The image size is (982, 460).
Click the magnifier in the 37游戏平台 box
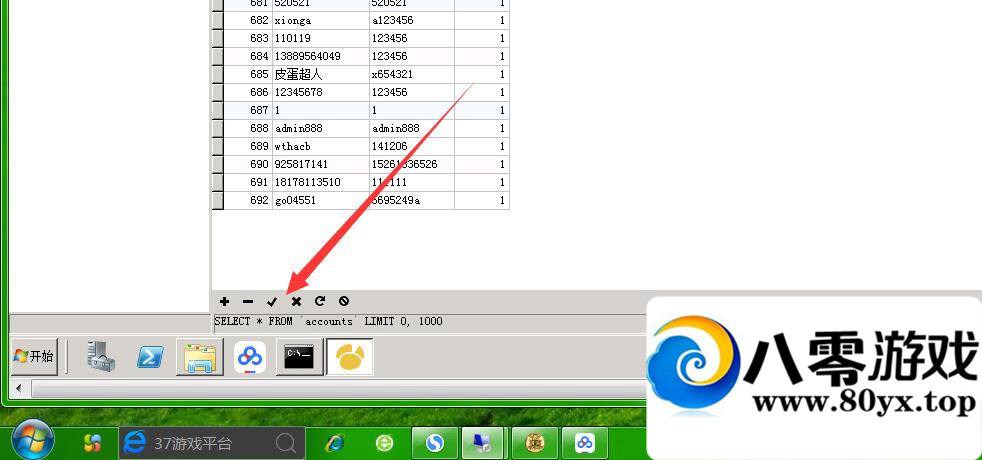click(286, 444)
